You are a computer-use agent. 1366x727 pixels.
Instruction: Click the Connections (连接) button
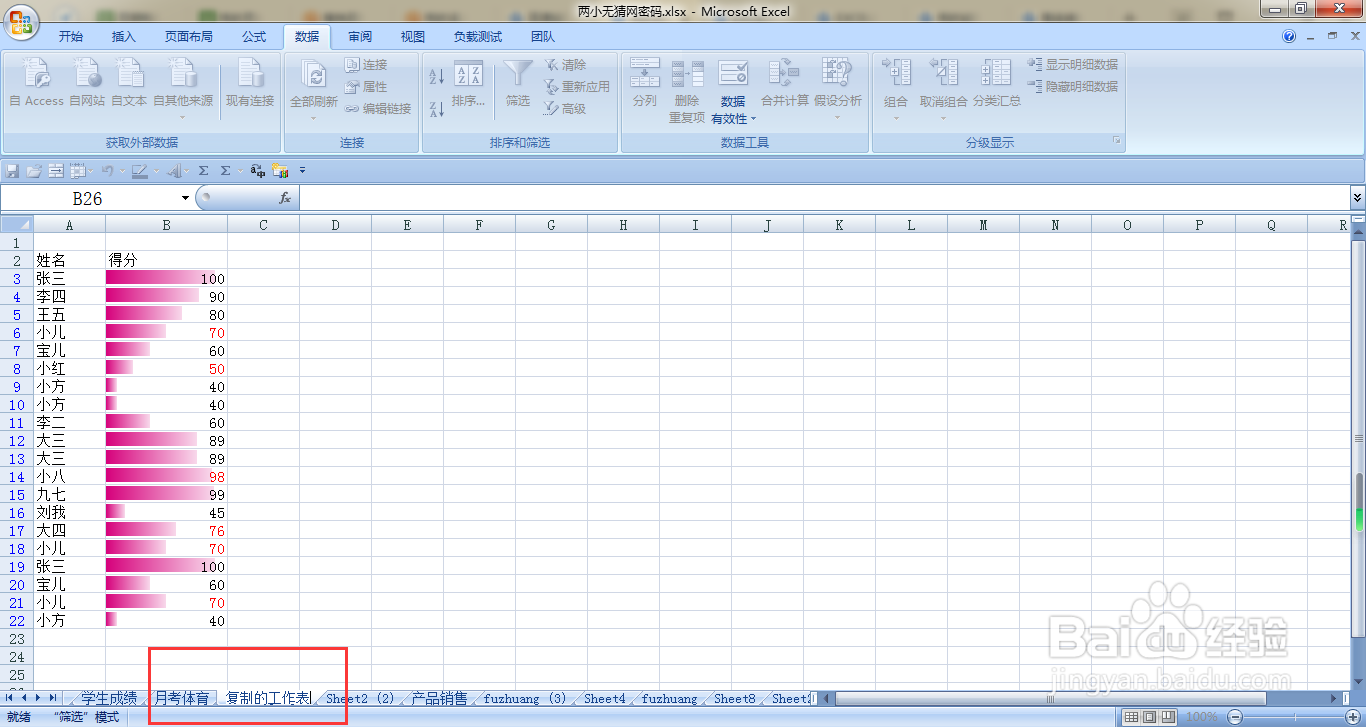click(x=366, y=65)
